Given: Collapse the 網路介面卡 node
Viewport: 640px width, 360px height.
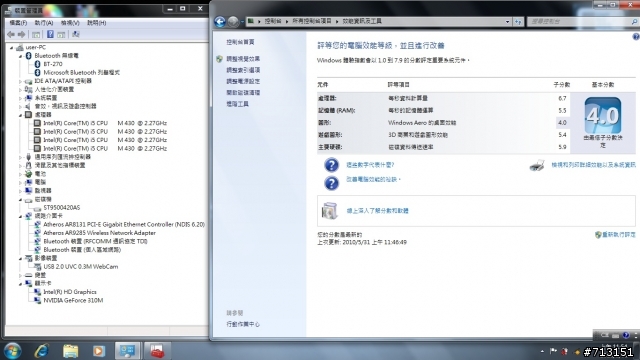Looking at the screenshot, I should tap(20, 216).
